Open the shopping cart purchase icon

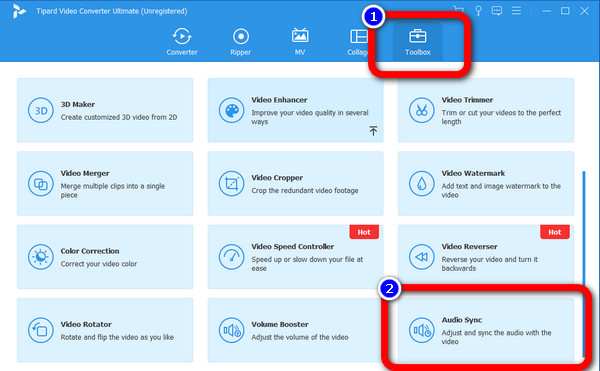[x=458, y=10]
